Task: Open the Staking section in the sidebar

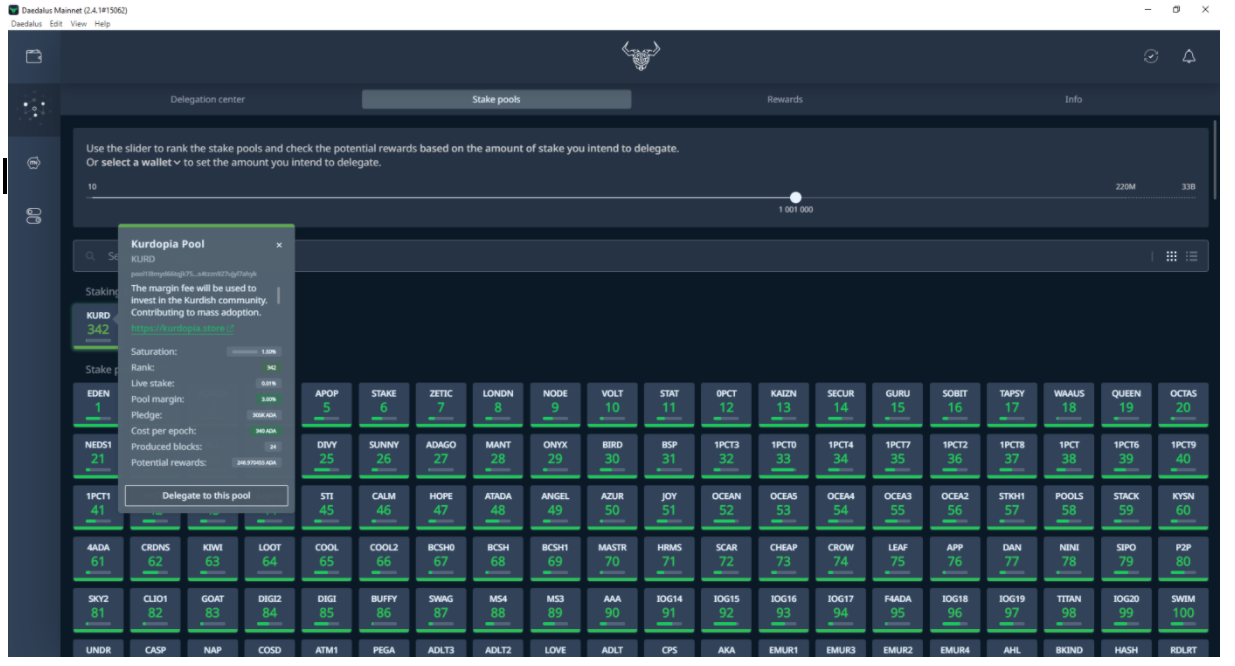Action: coord(33,109)
